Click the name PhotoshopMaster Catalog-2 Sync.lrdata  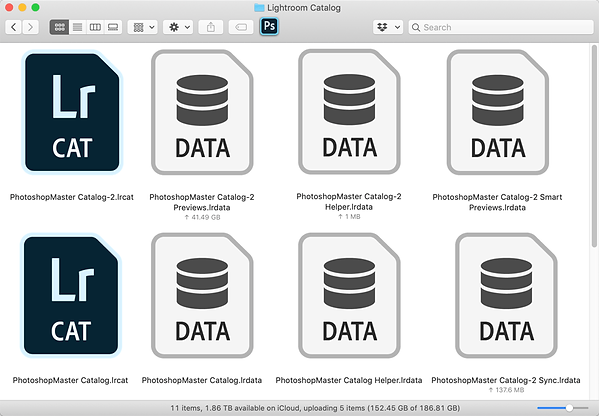(x=506, y=380)
